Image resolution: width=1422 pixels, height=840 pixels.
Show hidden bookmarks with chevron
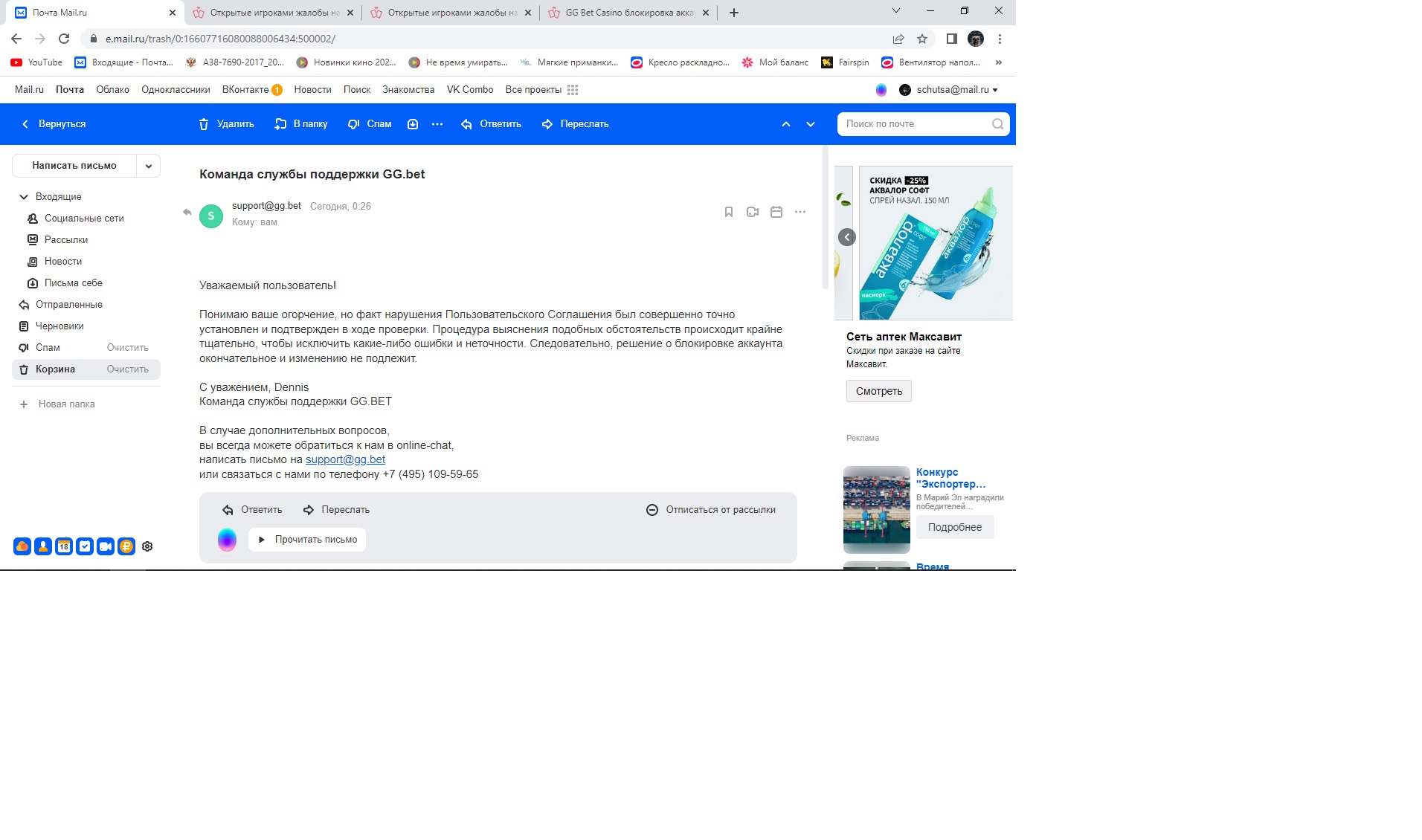coord(999,62)
